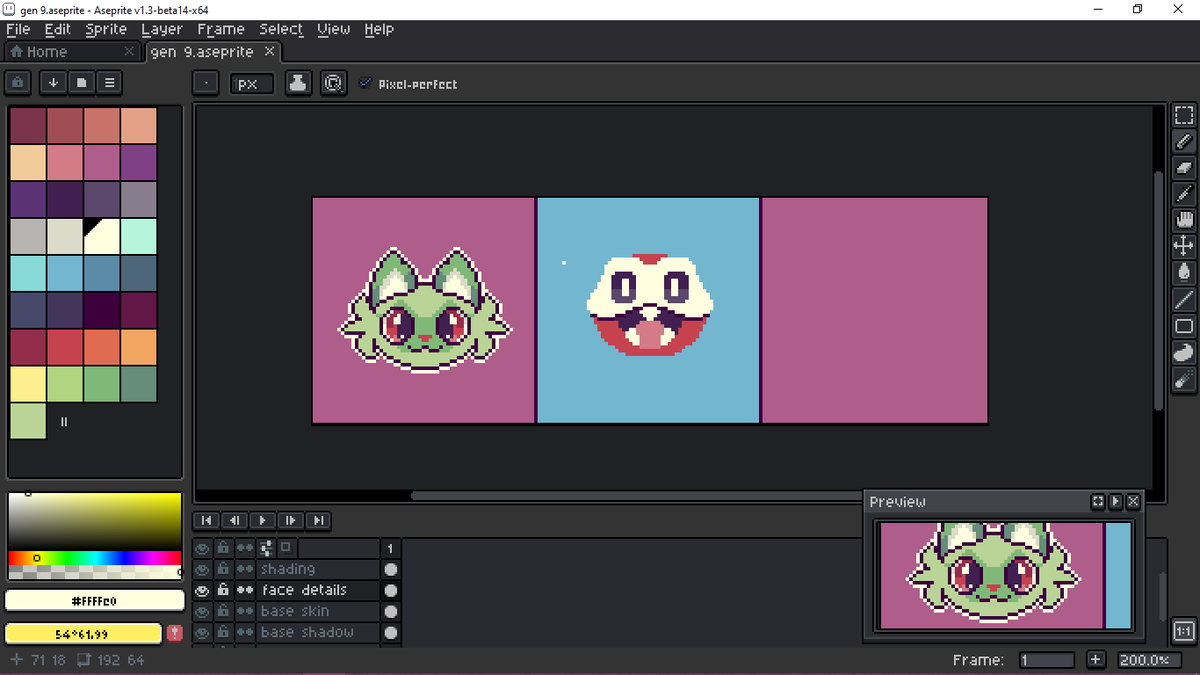1200x675 pixels.
Task: Click foreground color #FFFFE0 button
Action: [94, 601]
